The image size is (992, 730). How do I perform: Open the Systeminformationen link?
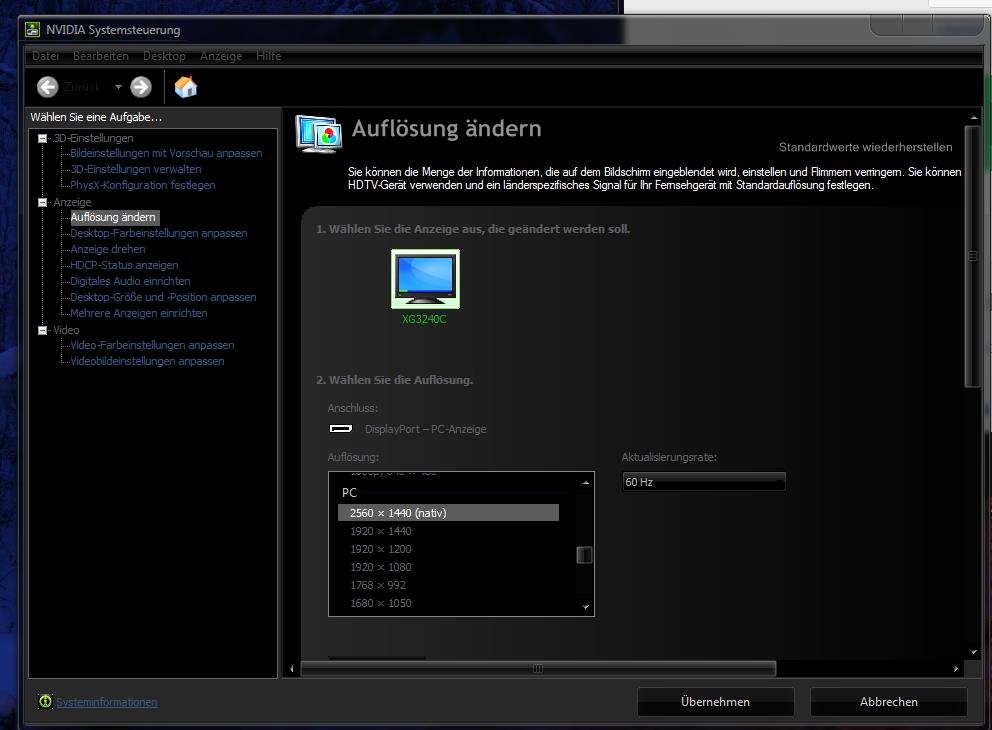(107, 702)
